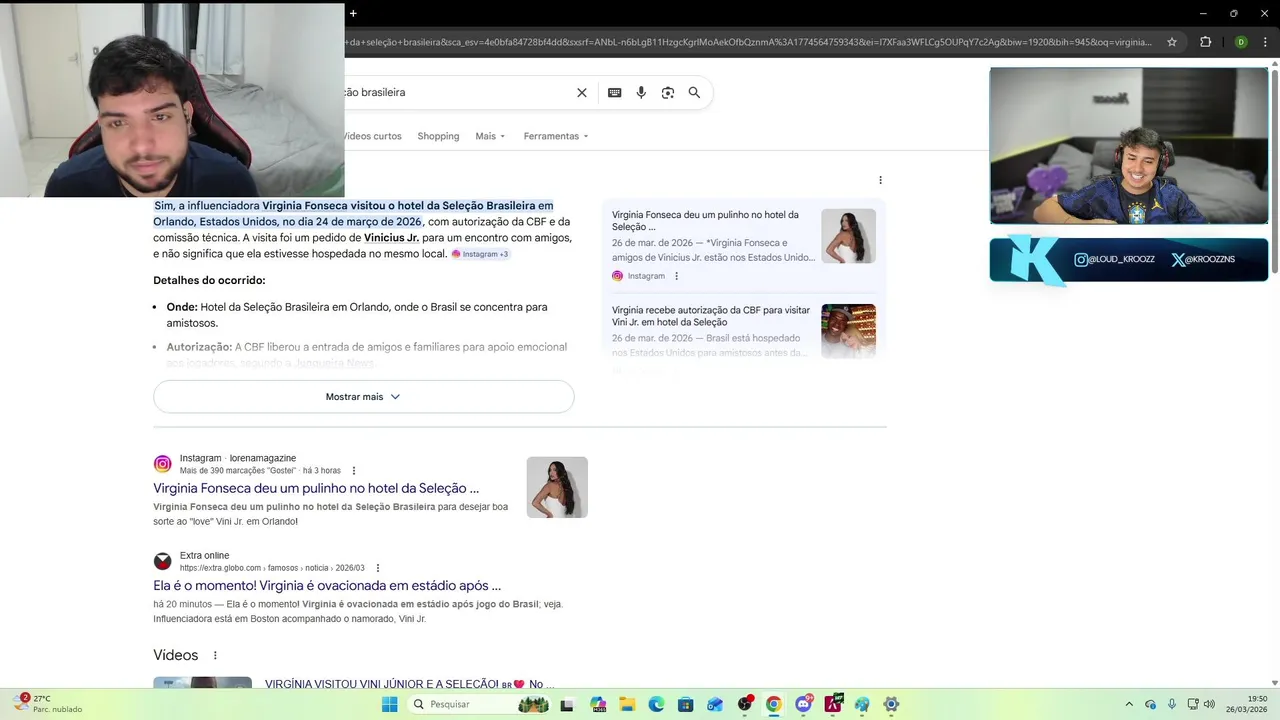Open the Paint palette app on taskbar
The height and width of the screenshot is (720, 1280).
[x=862, y=704]
